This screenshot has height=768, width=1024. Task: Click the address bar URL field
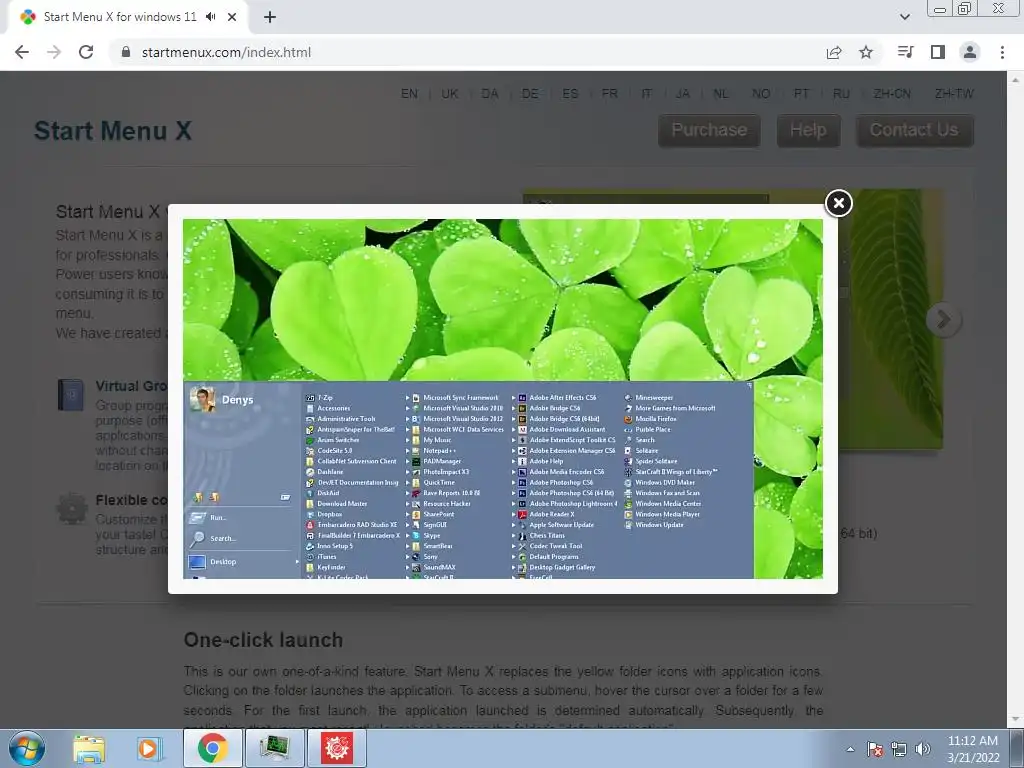coord(470,52)
